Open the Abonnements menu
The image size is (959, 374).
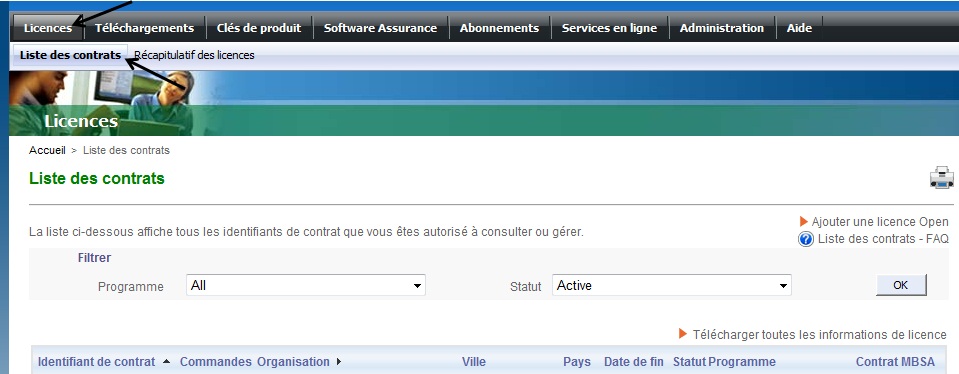499,28
